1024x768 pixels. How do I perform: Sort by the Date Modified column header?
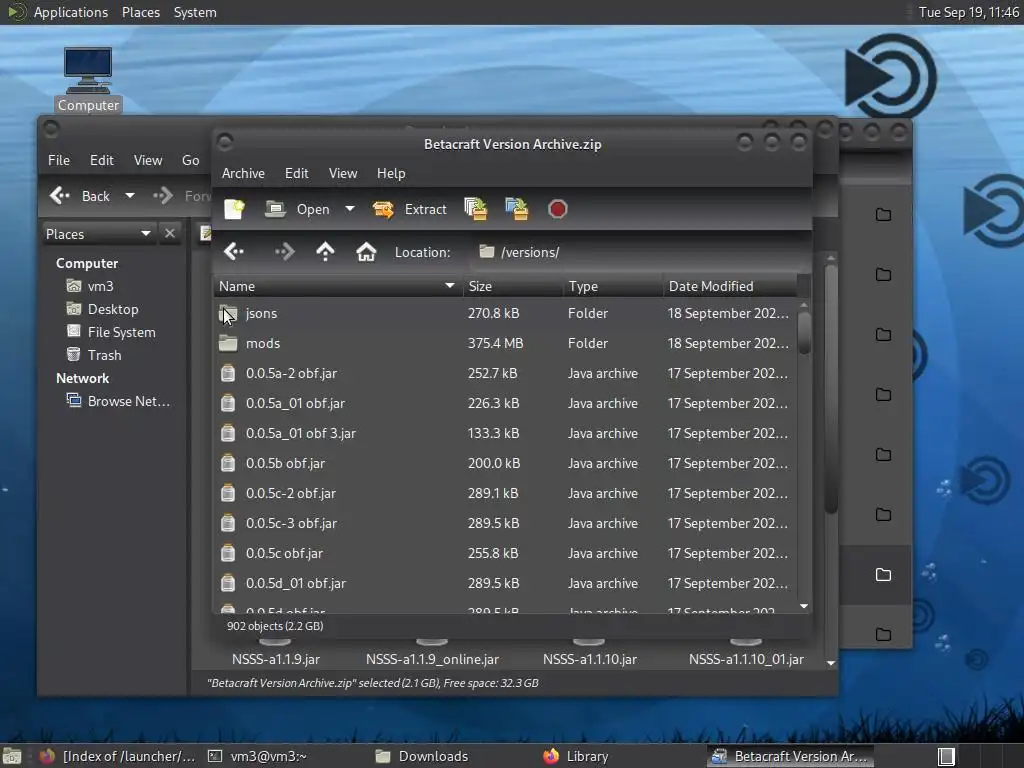pos(729,286)
